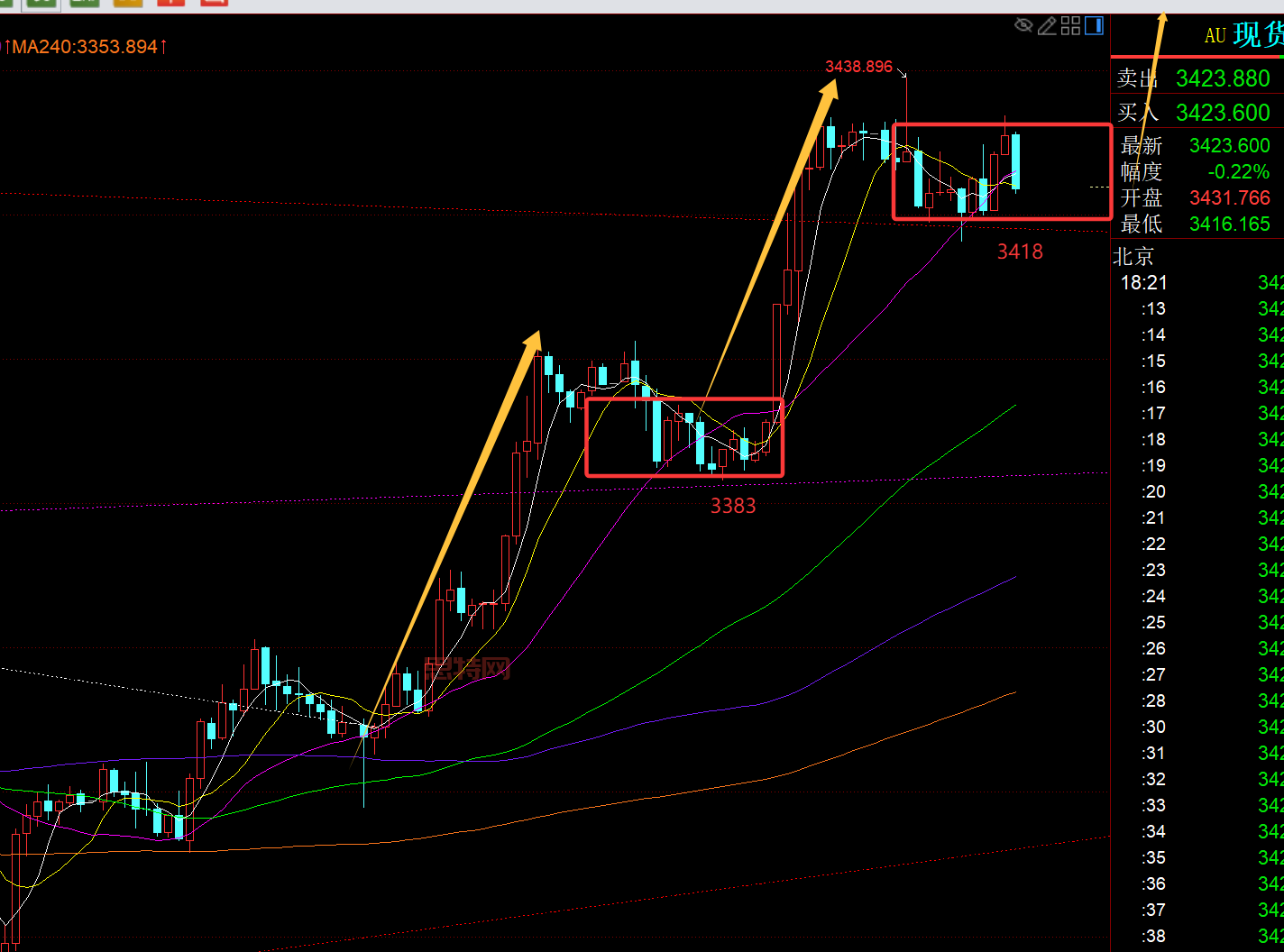Select the AU 现货 instrument title
Image resolution: width=1284 pixels, height=952 pixels.
coord(1243,35)
